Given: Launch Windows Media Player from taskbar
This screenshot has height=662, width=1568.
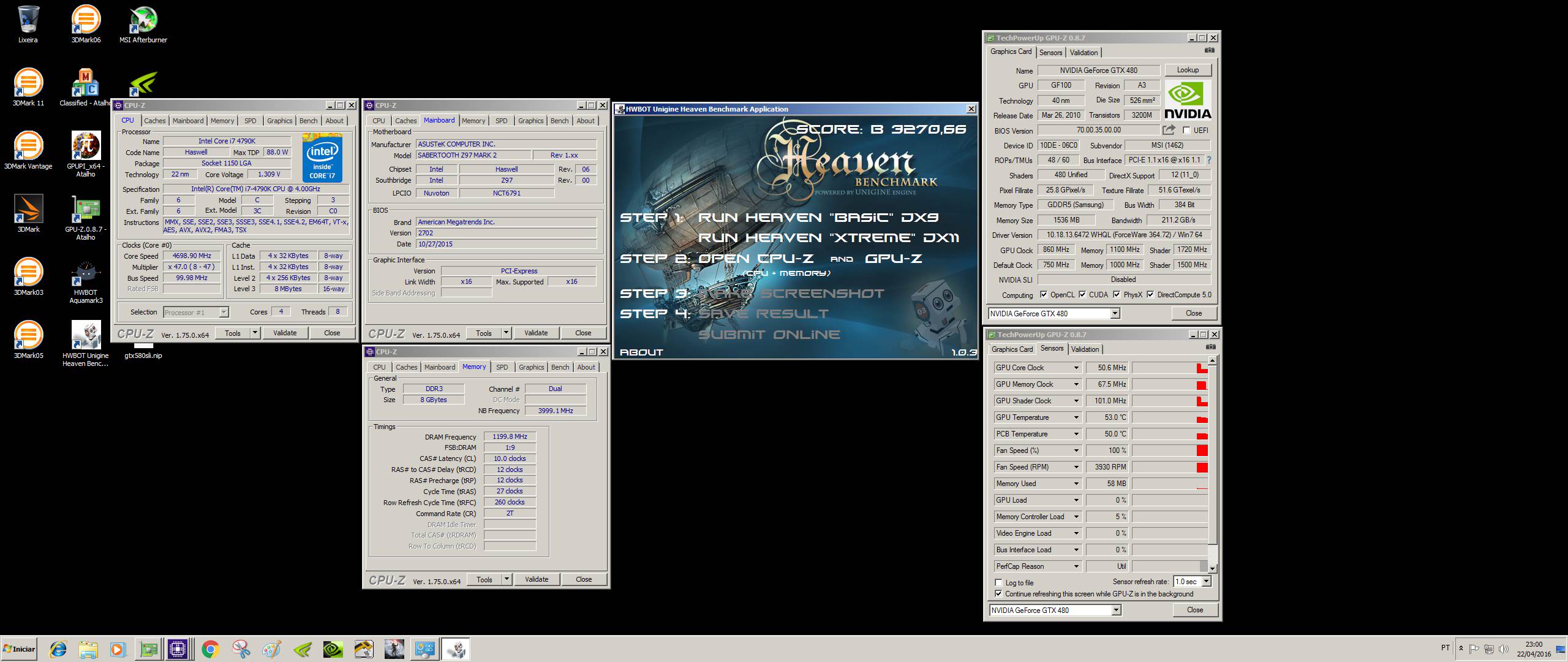Looking at the screenshot, I should [118, 649].
